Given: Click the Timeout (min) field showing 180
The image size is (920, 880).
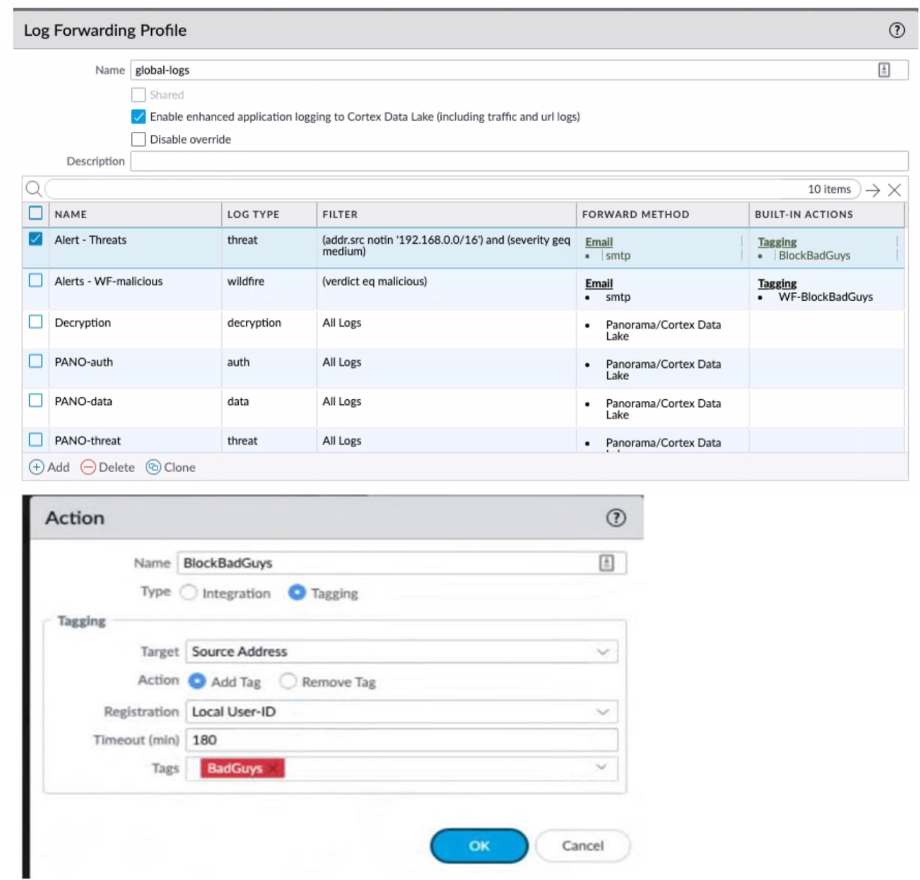Looking at the screenshot, I should coord(400,740).
